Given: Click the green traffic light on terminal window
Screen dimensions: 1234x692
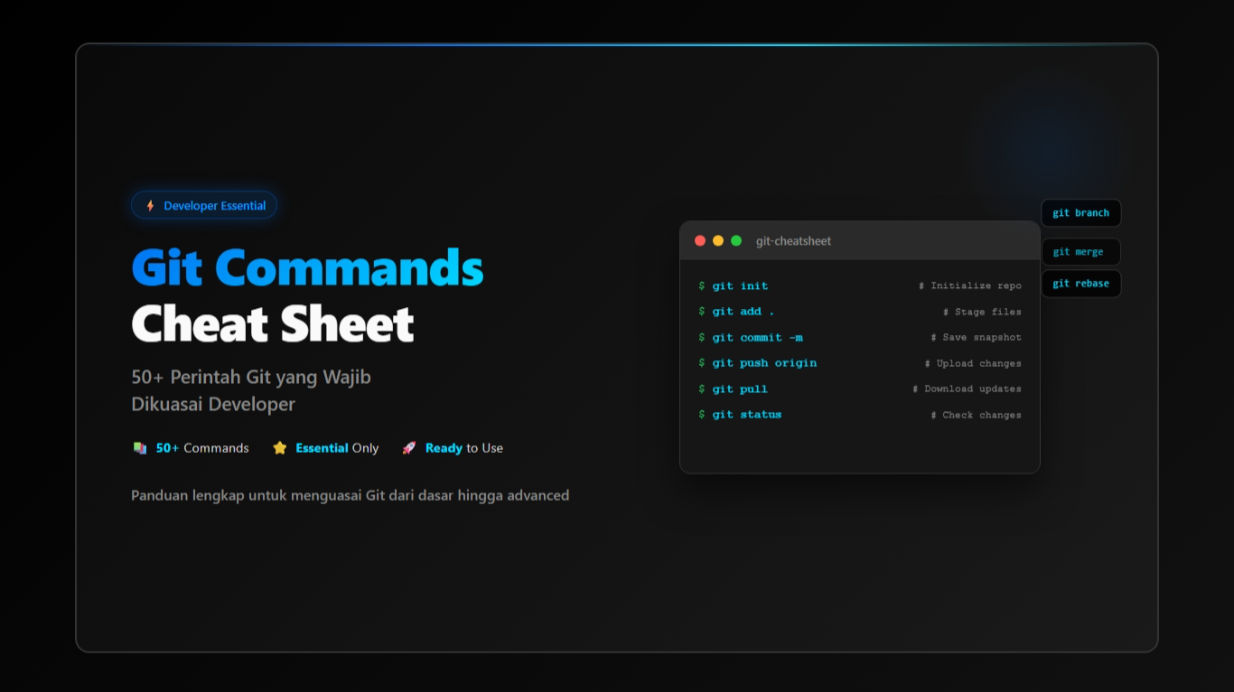Looking at the screenshot, I should pos(736,240).
